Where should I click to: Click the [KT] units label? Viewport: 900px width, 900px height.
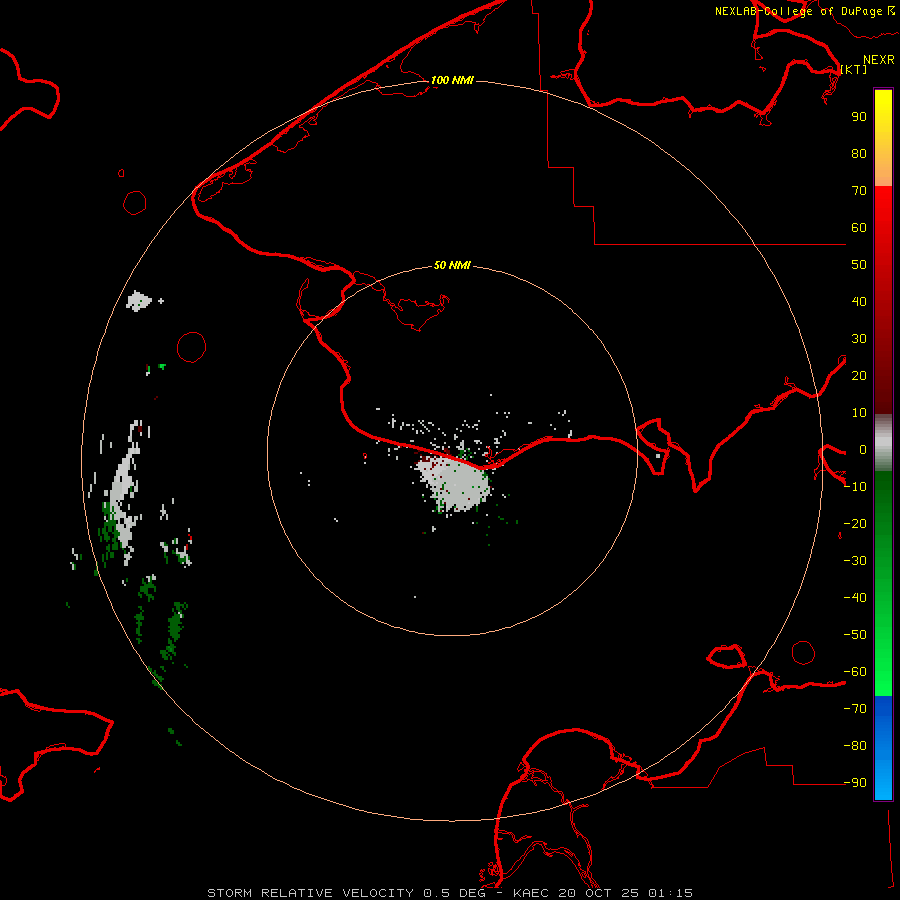pyautogui.click(x=854, y=69)
